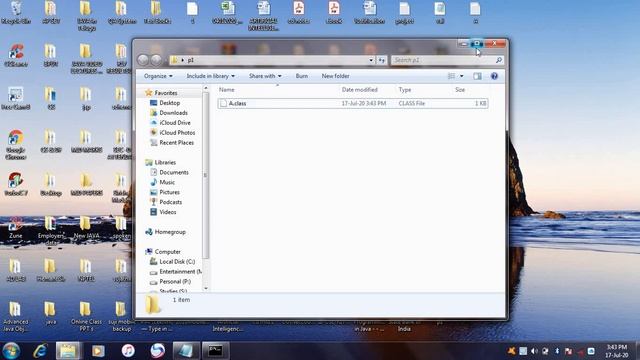Viewport: 640px width, 360px height.
Task: Select the A.class file
Action: coord(353,103)
